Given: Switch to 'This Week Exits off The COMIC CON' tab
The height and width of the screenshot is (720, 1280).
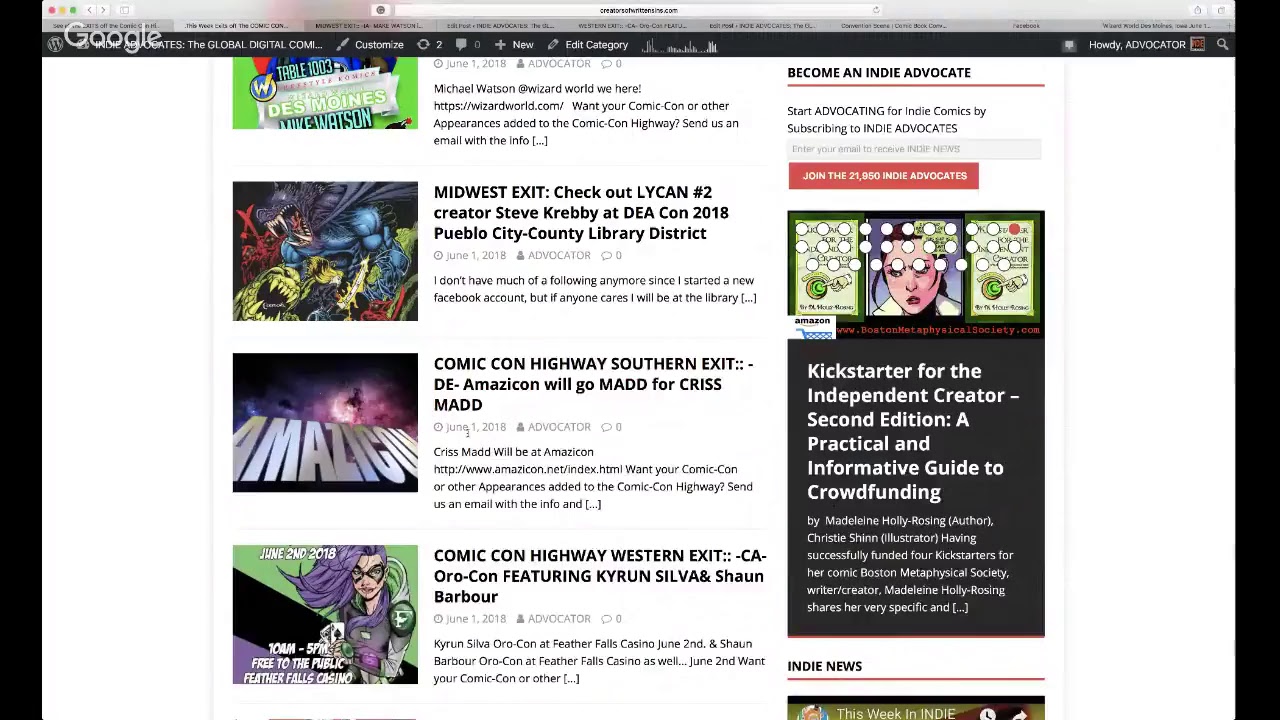Looking at the screenshot, I should click(236, 26).
